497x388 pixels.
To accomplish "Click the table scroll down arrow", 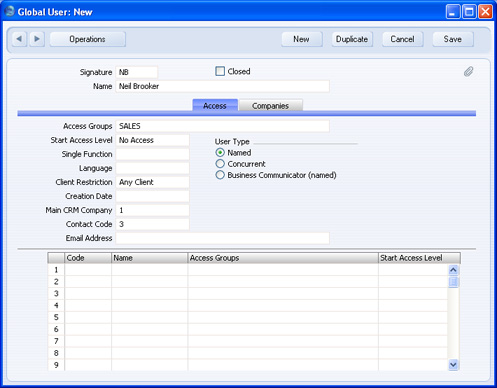I will click(x=453, y=365).
